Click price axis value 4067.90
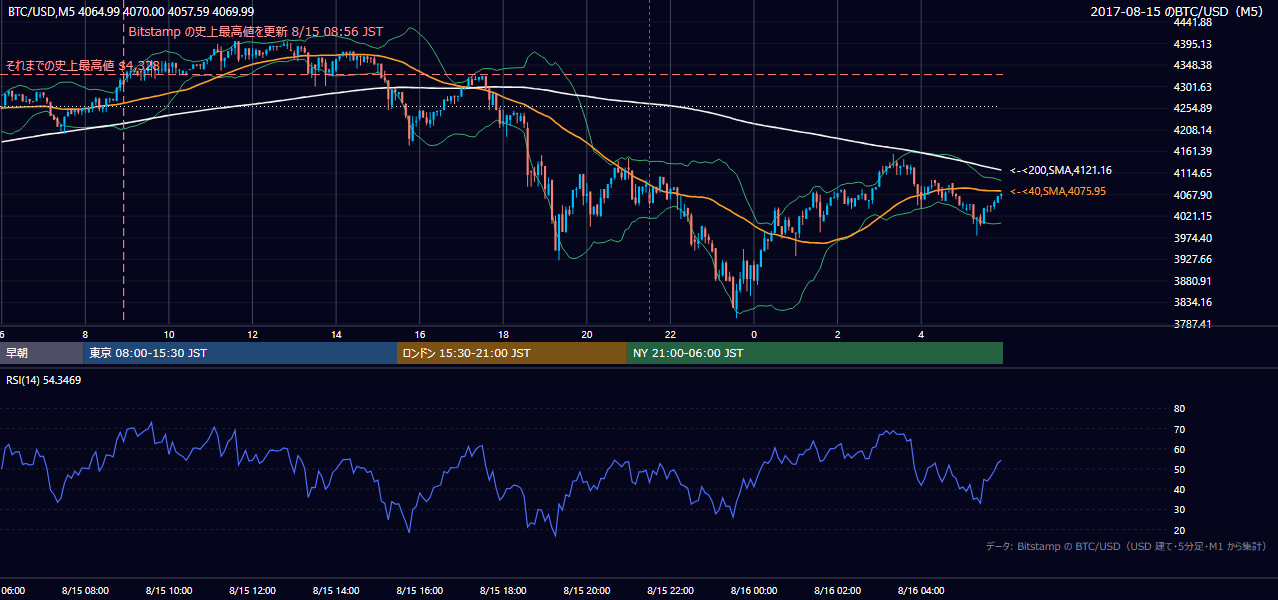 tap(1193, 195)
